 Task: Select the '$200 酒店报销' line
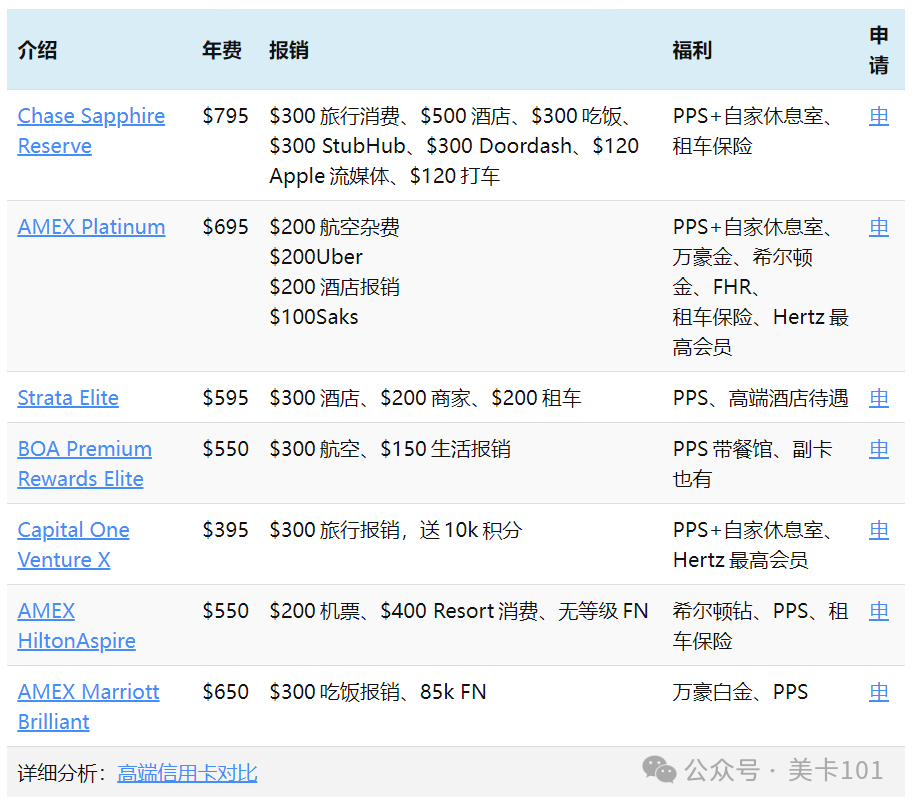point(334,287)
